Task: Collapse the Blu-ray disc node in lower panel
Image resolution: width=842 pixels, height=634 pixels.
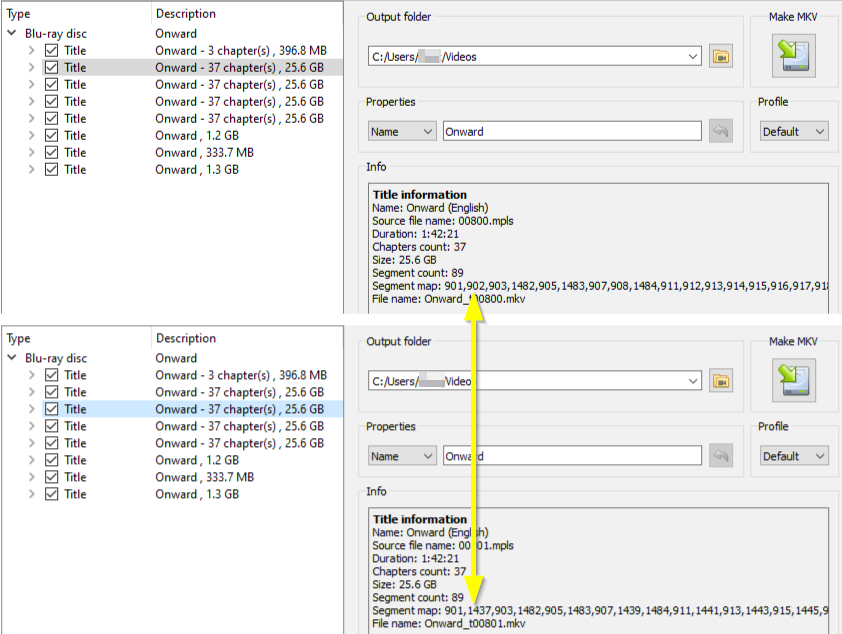Action: pyautogui.click(x=12, y=358)
